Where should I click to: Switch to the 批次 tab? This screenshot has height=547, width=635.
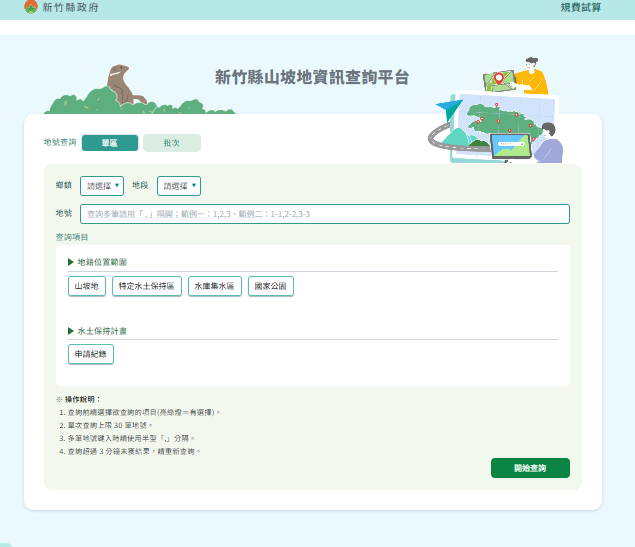171,143
